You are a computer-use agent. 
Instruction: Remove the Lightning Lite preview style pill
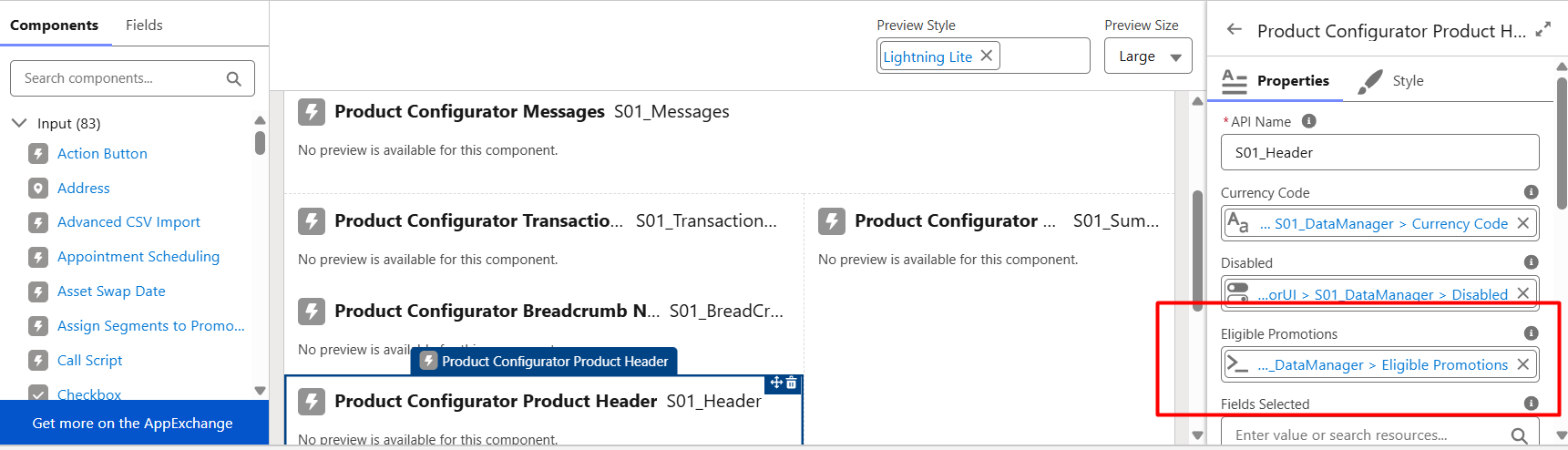[987, 56]
